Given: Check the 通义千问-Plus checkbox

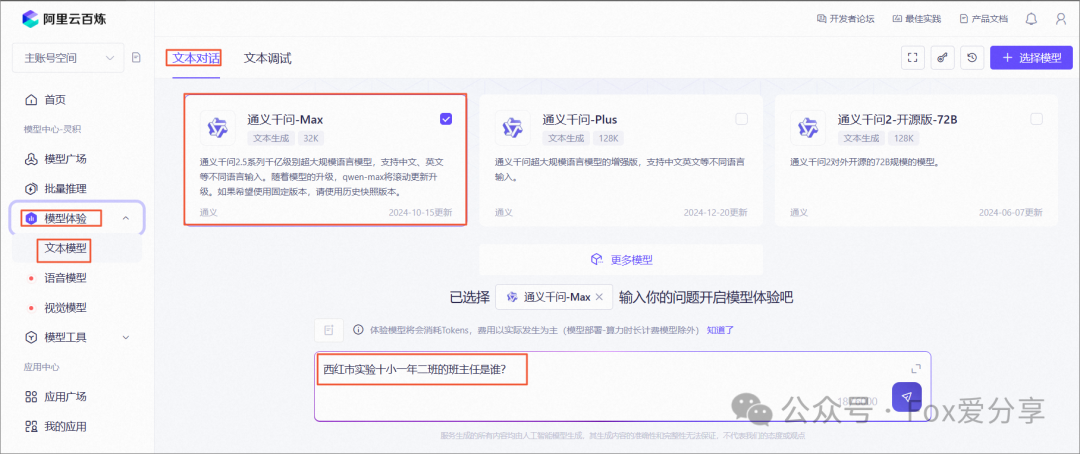Looking at the screenshot, I should (741, 119).
